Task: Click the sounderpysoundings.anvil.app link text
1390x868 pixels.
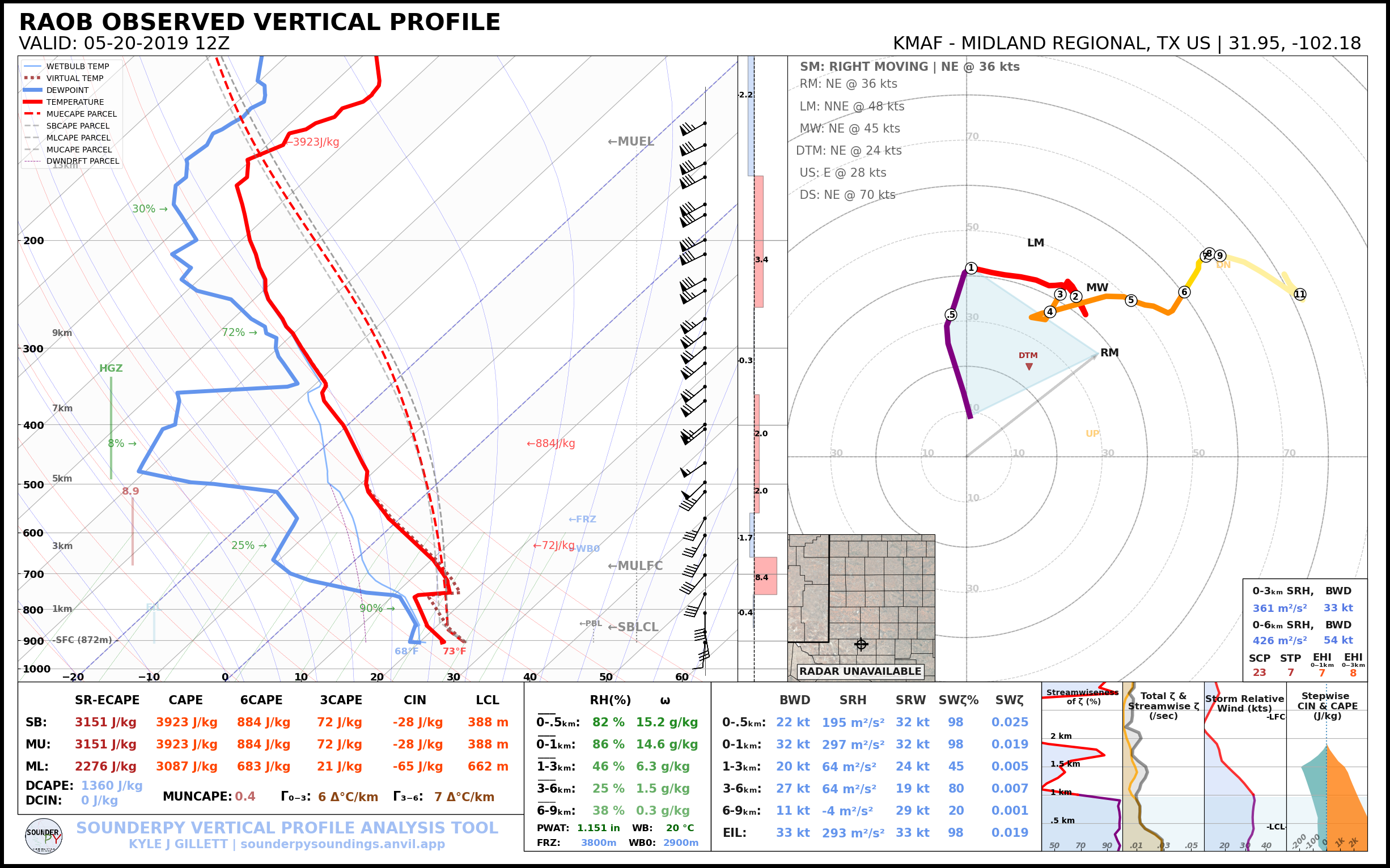Action: tap(342, 844)
